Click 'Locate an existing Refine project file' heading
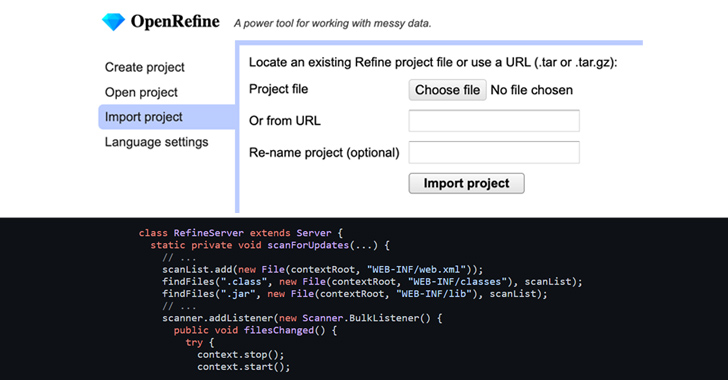This screenshot has width=728, height=380. (433, 62)
